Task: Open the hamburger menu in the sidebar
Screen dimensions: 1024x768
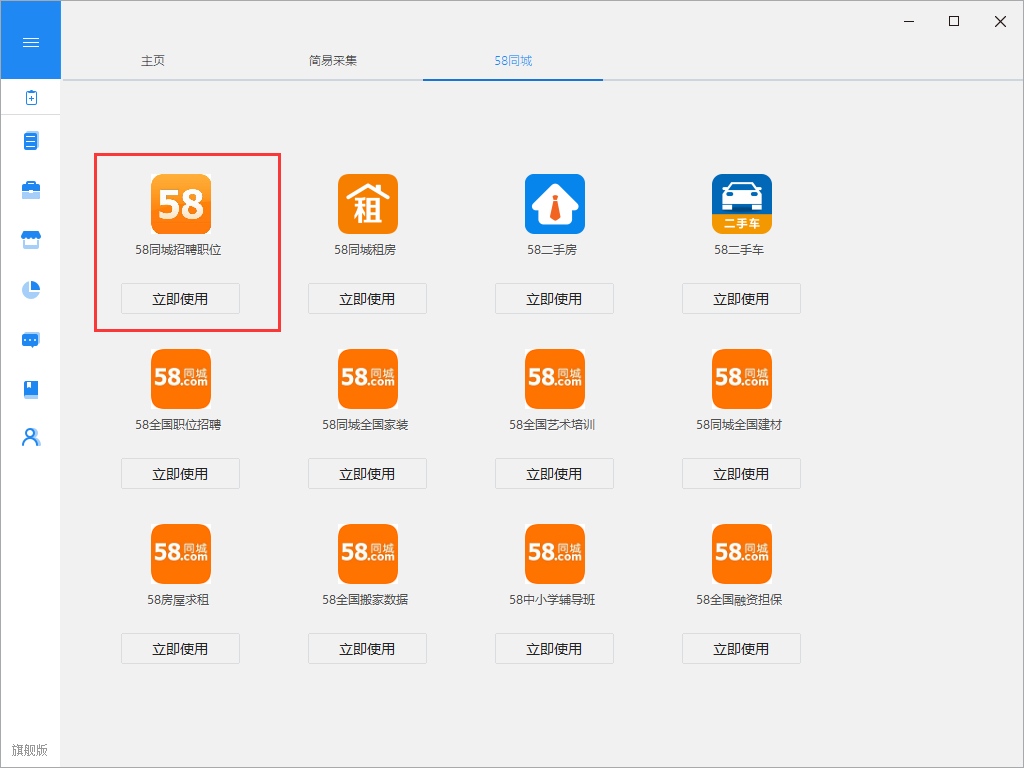Action: [x=31, y=42]
